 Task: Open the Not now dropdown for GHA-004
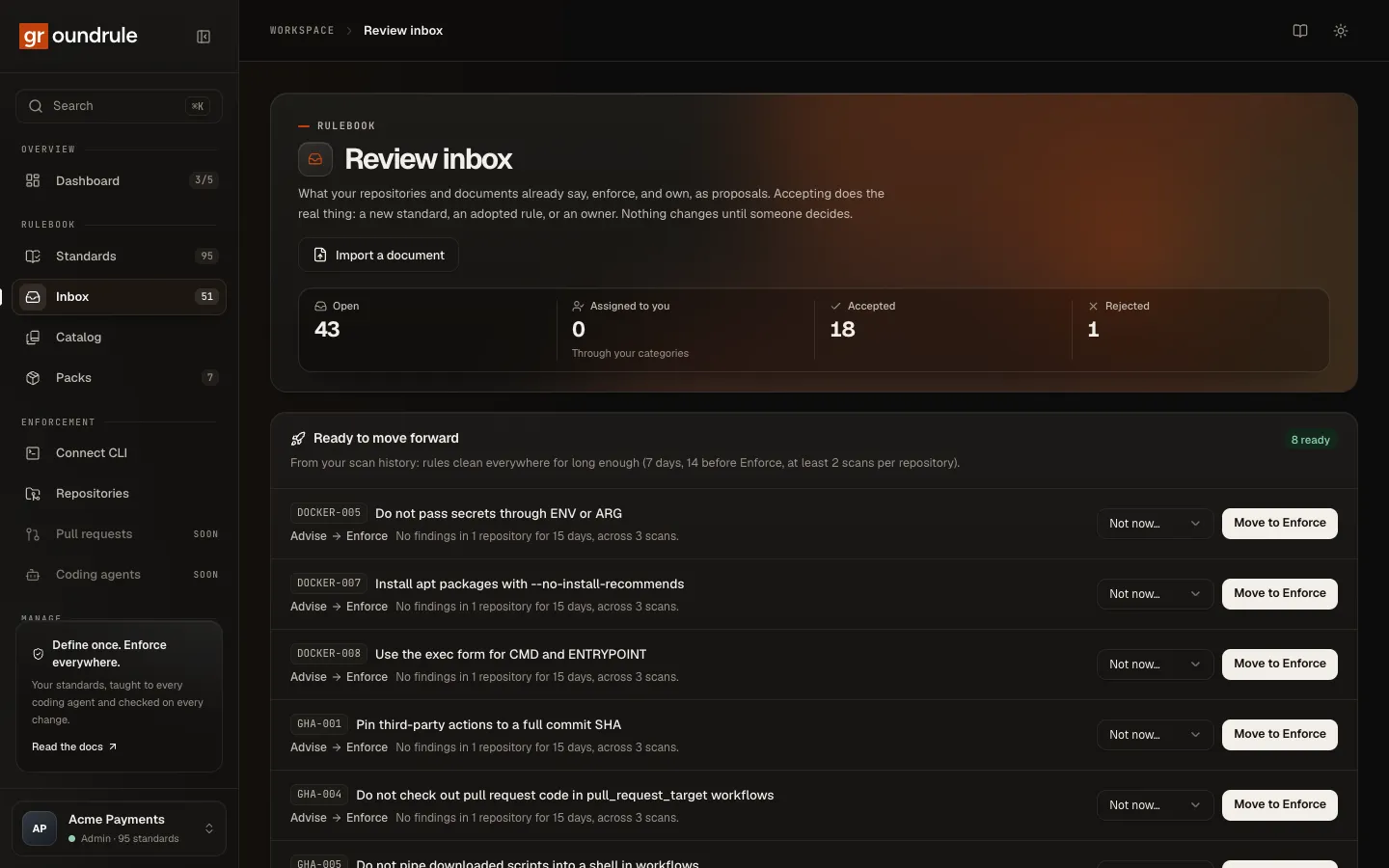coord(1155,805)
